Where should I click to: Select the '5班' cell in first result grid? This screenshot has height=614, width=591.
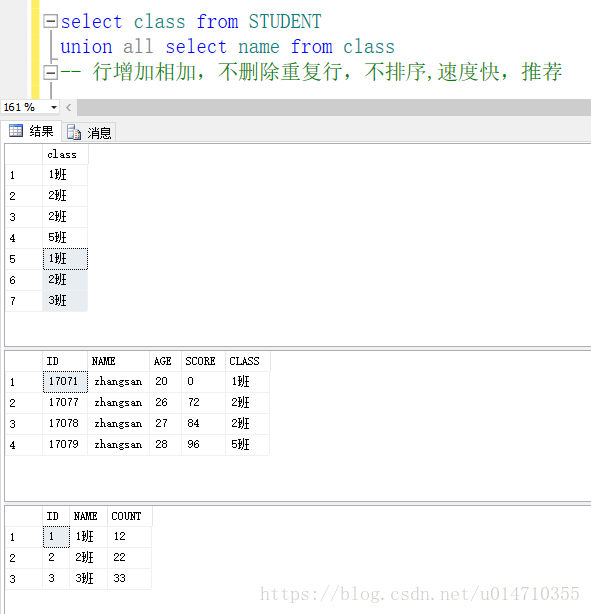coord(65,238)
